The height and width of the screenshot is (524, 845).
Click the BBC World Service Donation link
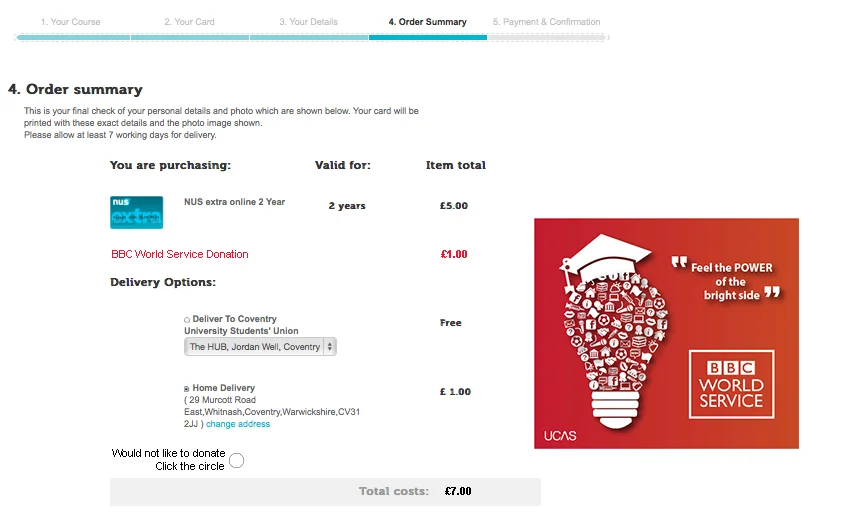(179, 254)
